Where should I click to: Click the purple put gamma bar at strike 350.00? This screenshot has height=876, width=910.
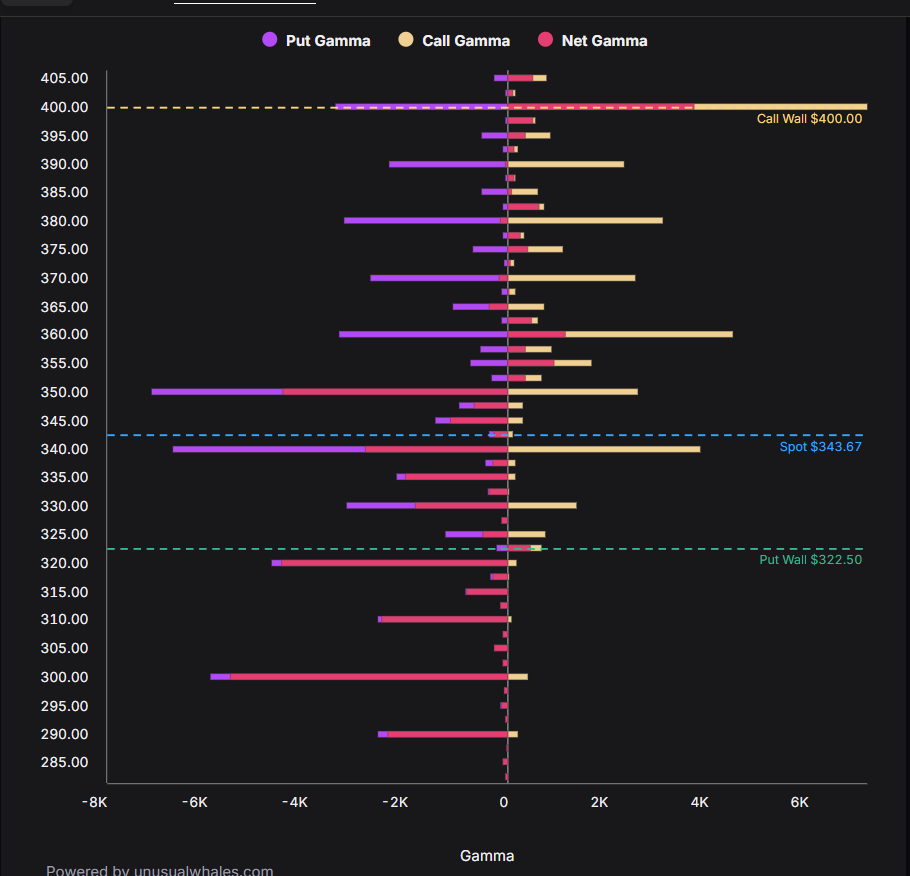217,392
